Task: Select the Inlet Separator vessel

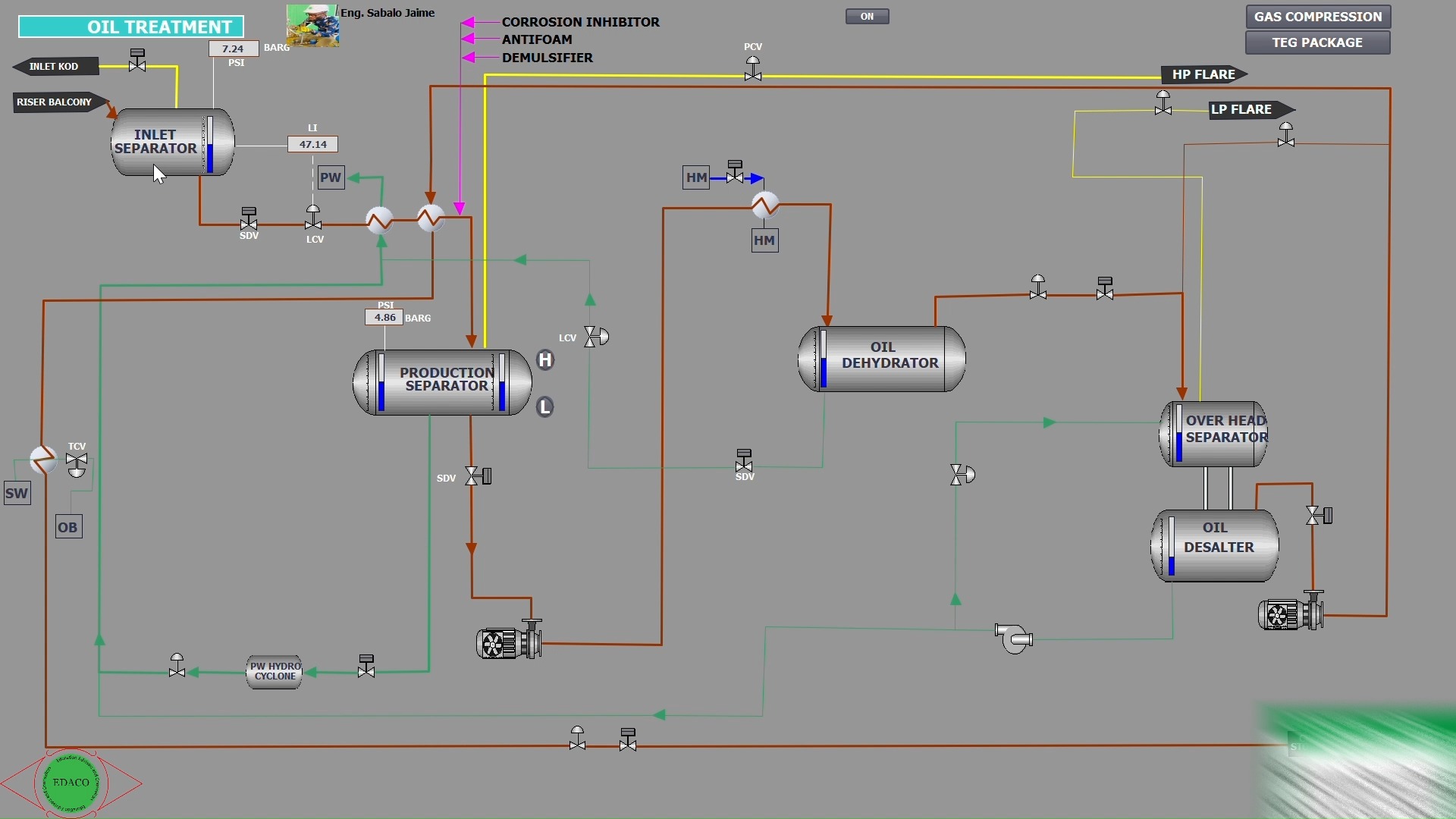Action: [x=173, y=143]
